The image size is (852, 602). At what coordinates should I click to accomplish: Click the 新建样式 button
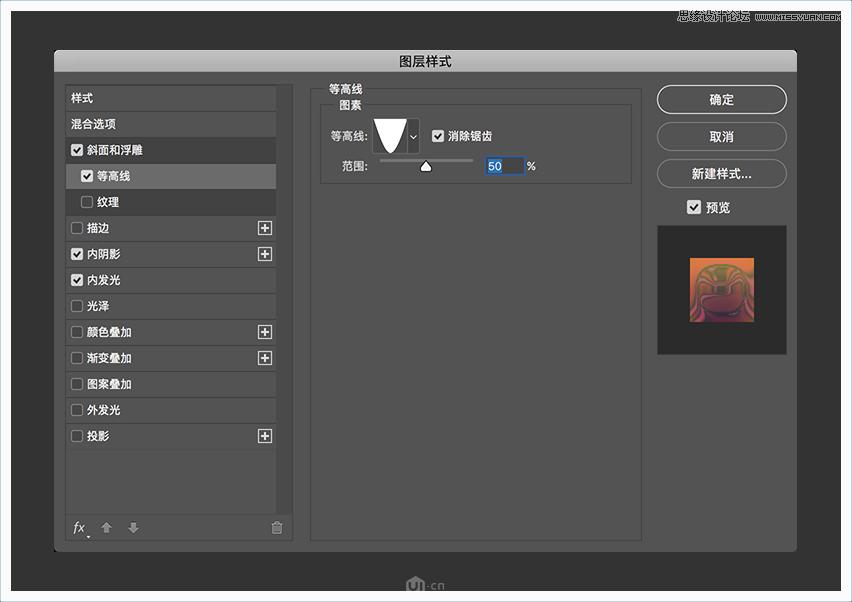(x=721, y=173)
